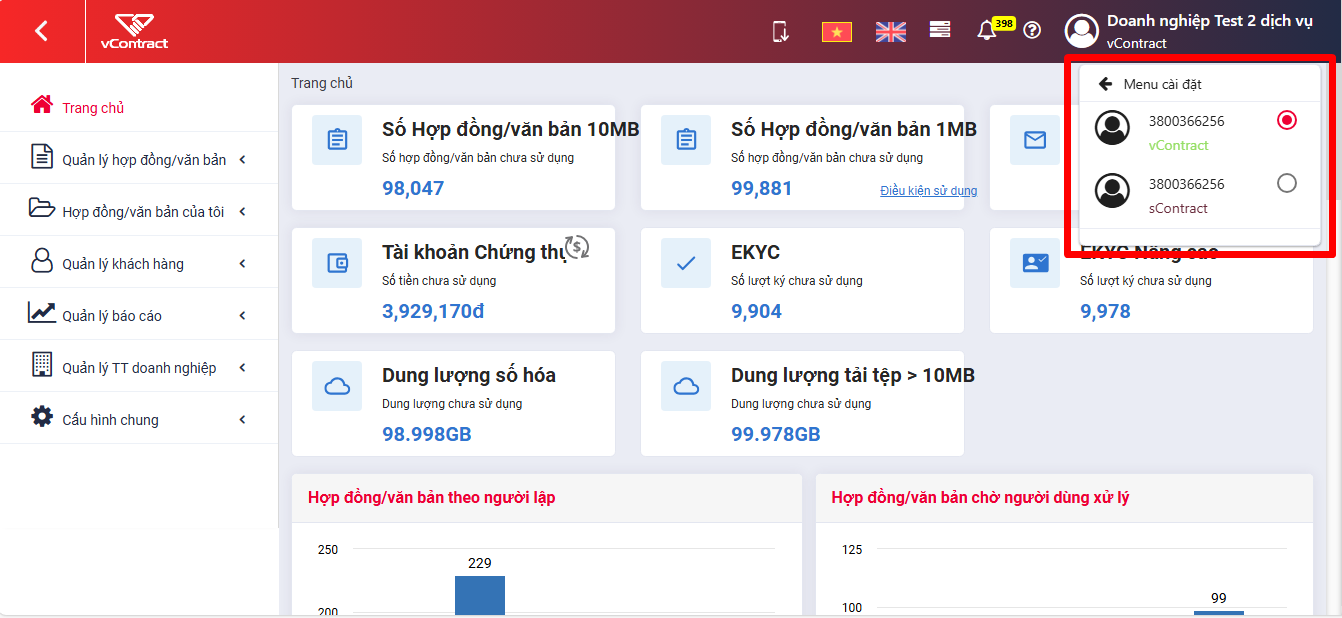Click the vContract logo
This screenshot has height=618, width=1342.
click(x=134, y=31)
